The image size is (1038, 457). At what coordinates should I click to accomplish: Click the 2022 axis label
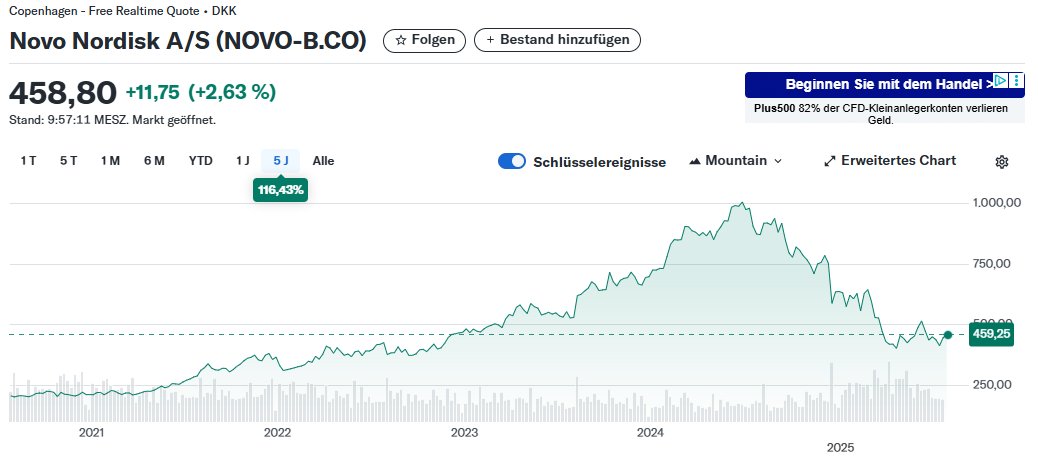(x=277, y=433)
